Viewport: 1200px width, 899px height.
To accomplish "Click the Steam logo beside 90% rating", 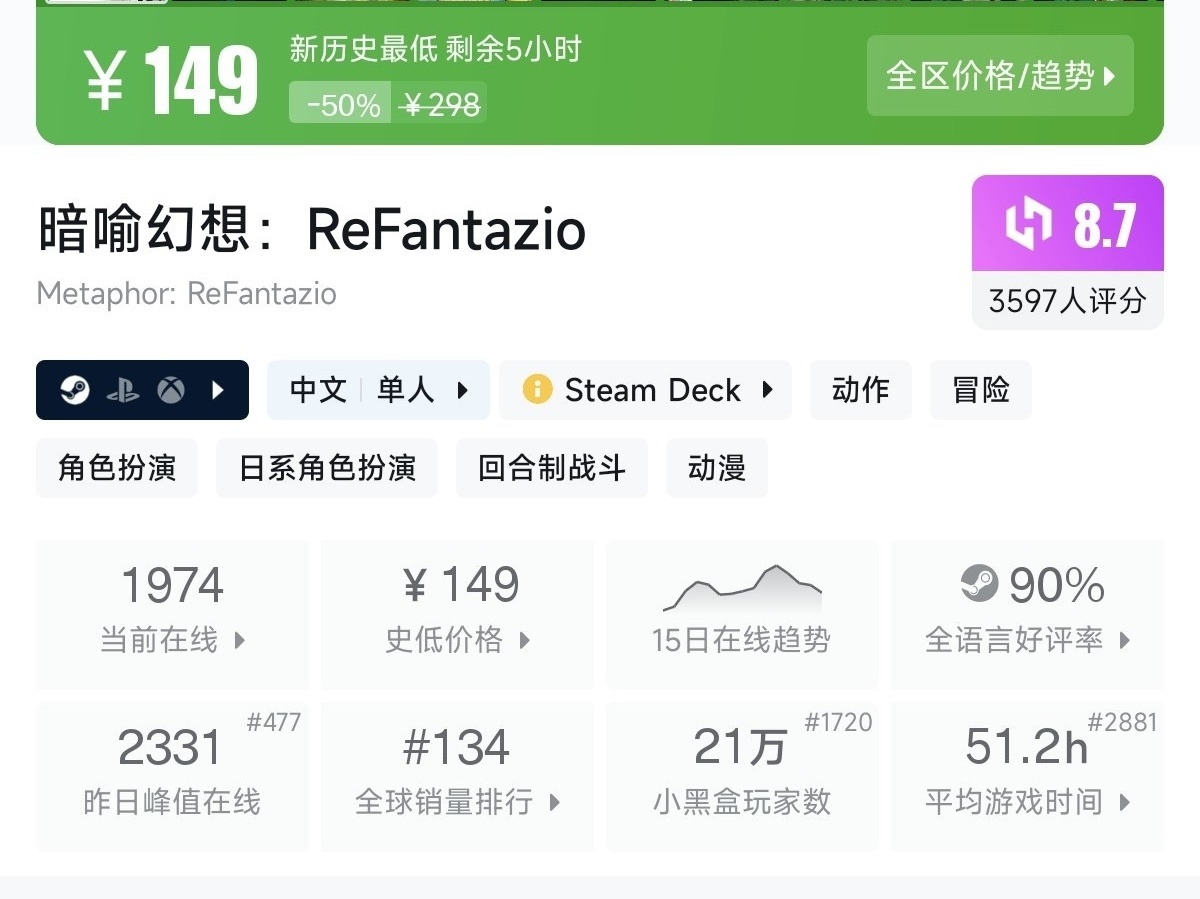I will 979,584.
